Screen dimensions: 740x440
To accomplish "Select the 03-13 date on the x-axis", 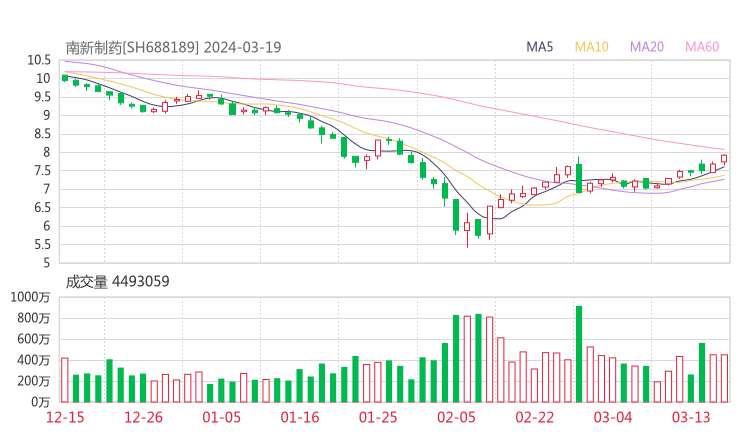I will click(691, 417).
